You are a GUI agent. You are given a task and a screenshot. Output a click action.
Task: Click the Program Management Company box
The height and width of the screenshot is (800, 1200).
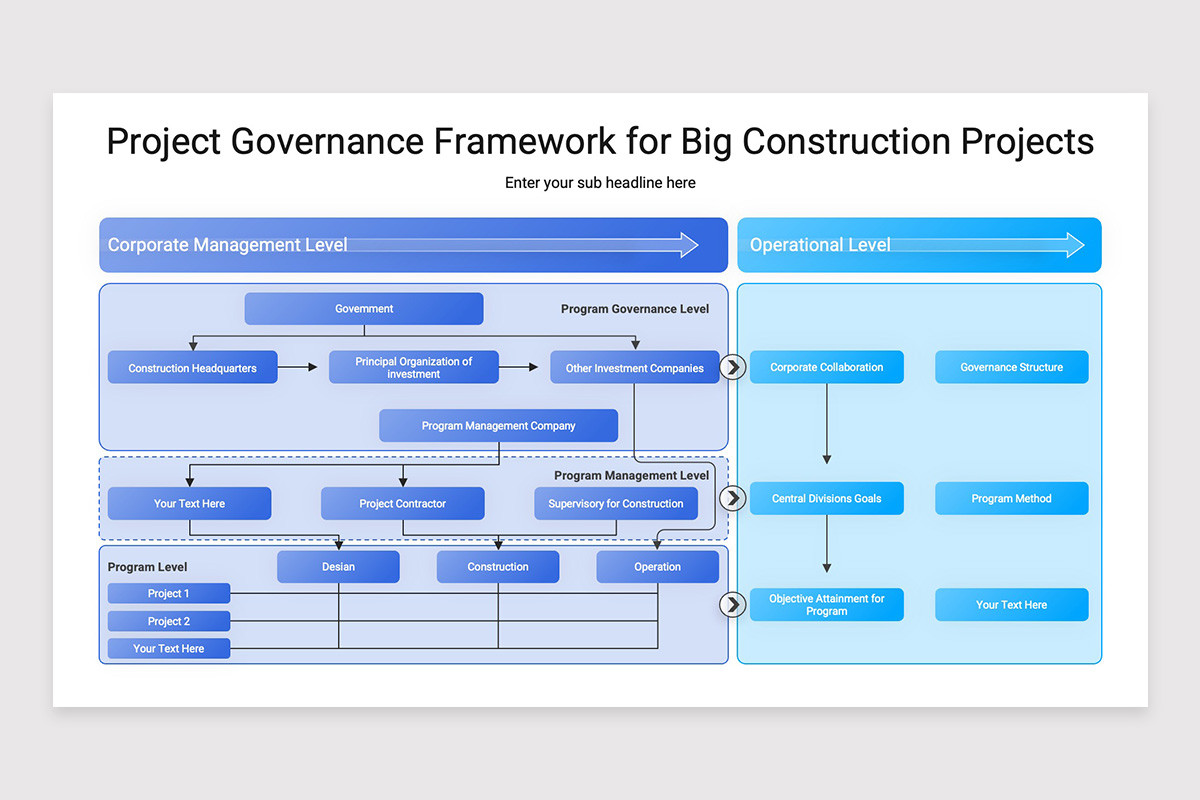tap(498, 426)
